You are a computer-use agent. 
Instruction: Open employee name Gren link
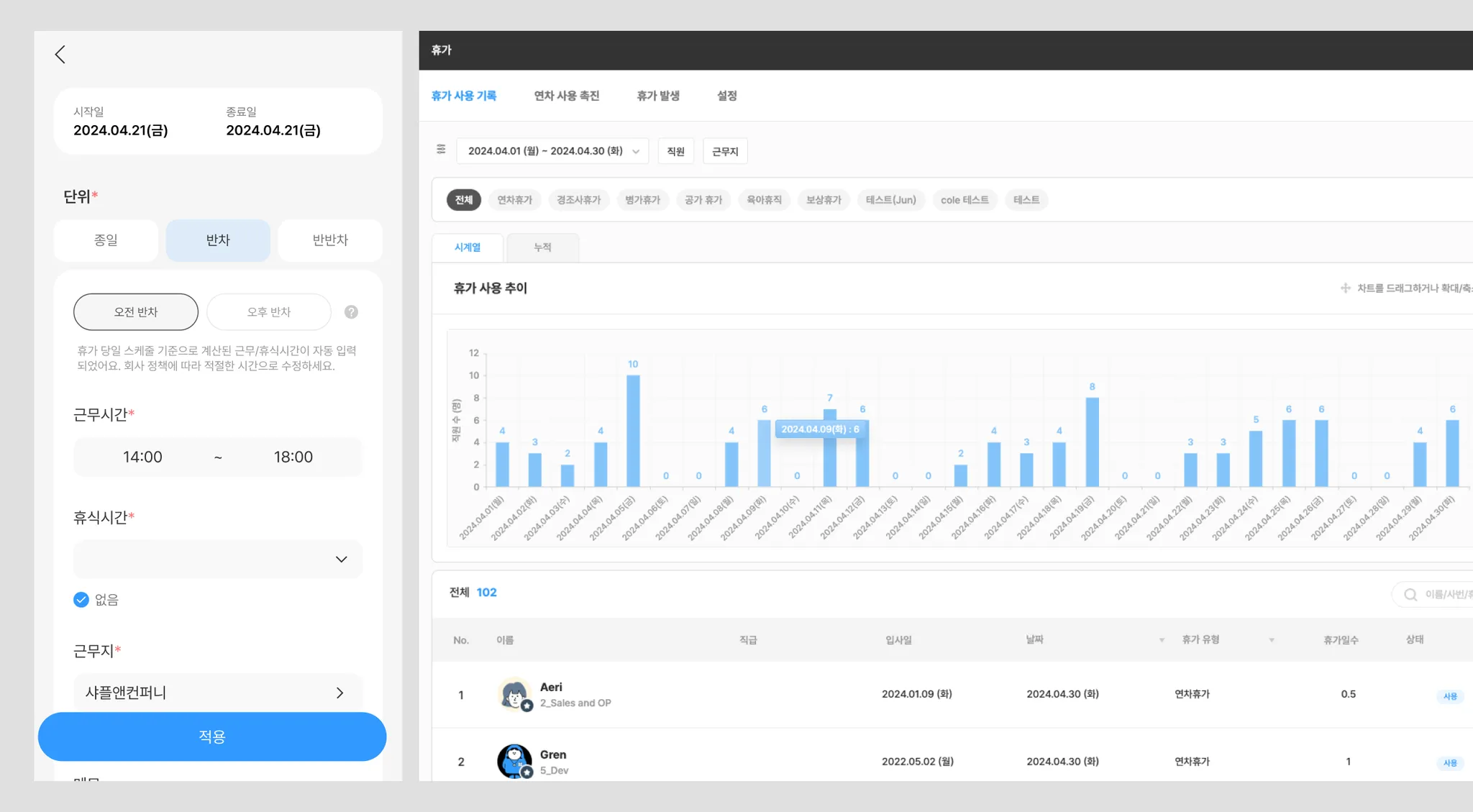pos(553,754)
